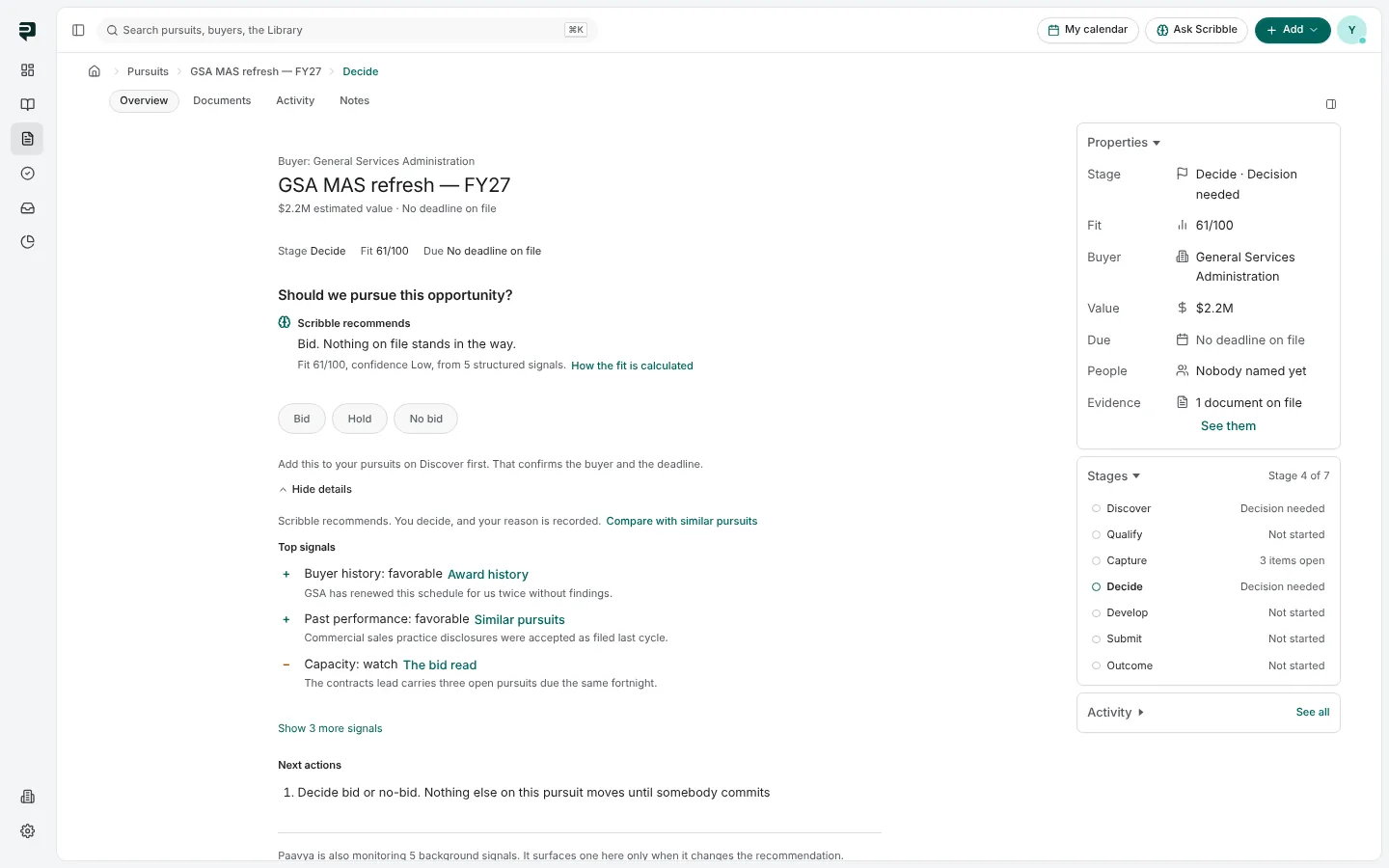
Task: Click the calendar icon beside No deadline
Action: (x=1182, y=339)
